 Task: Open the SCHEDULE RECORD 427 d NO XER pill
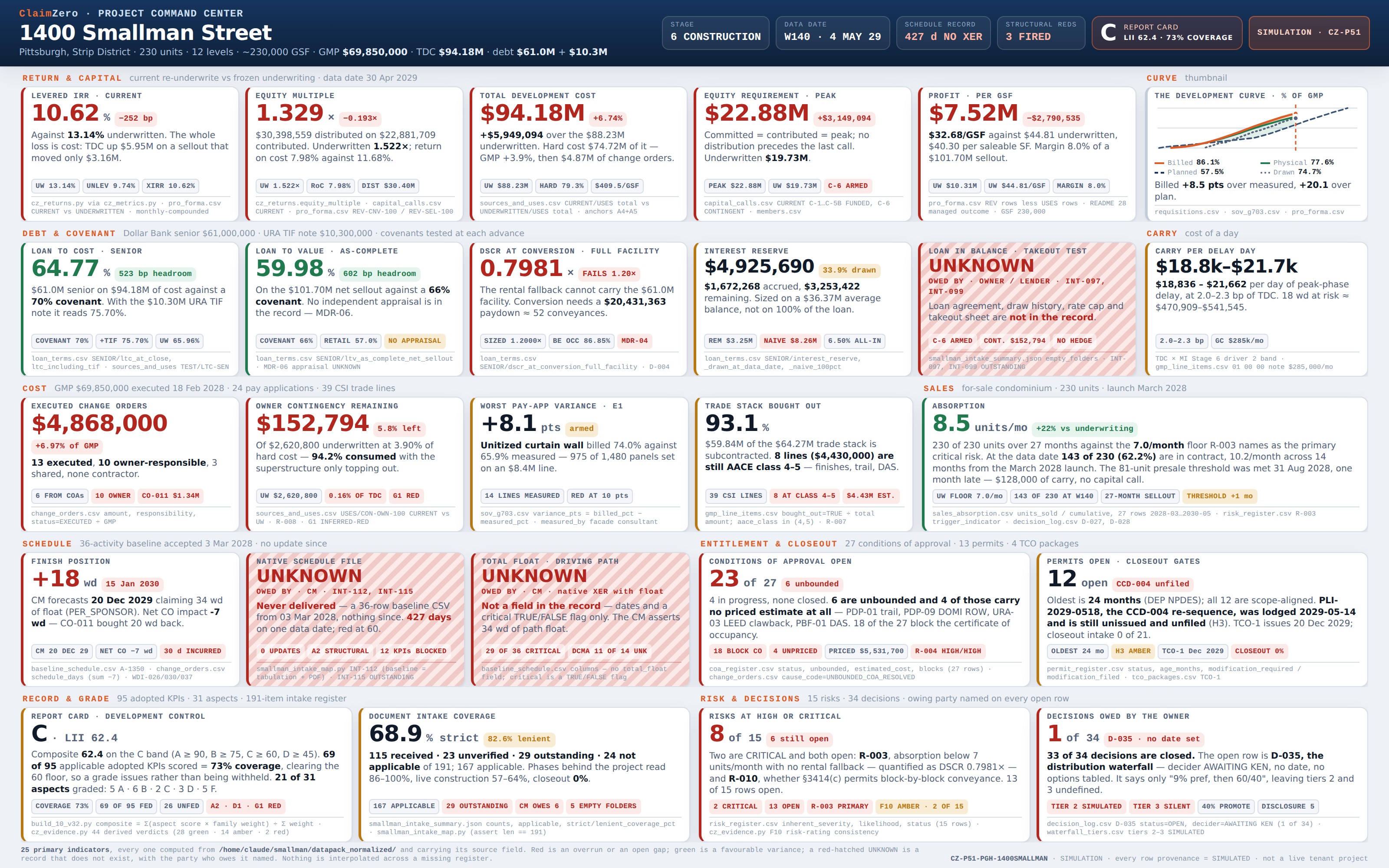(x=943, y=33)
